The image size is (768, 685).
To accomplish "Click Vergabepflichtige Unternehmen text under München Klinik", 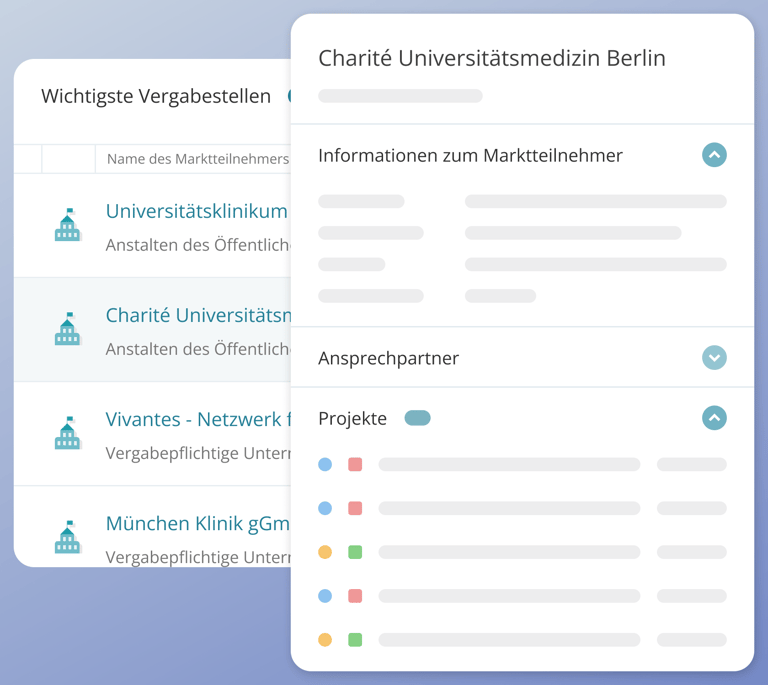I will click(x=198, y=557).
